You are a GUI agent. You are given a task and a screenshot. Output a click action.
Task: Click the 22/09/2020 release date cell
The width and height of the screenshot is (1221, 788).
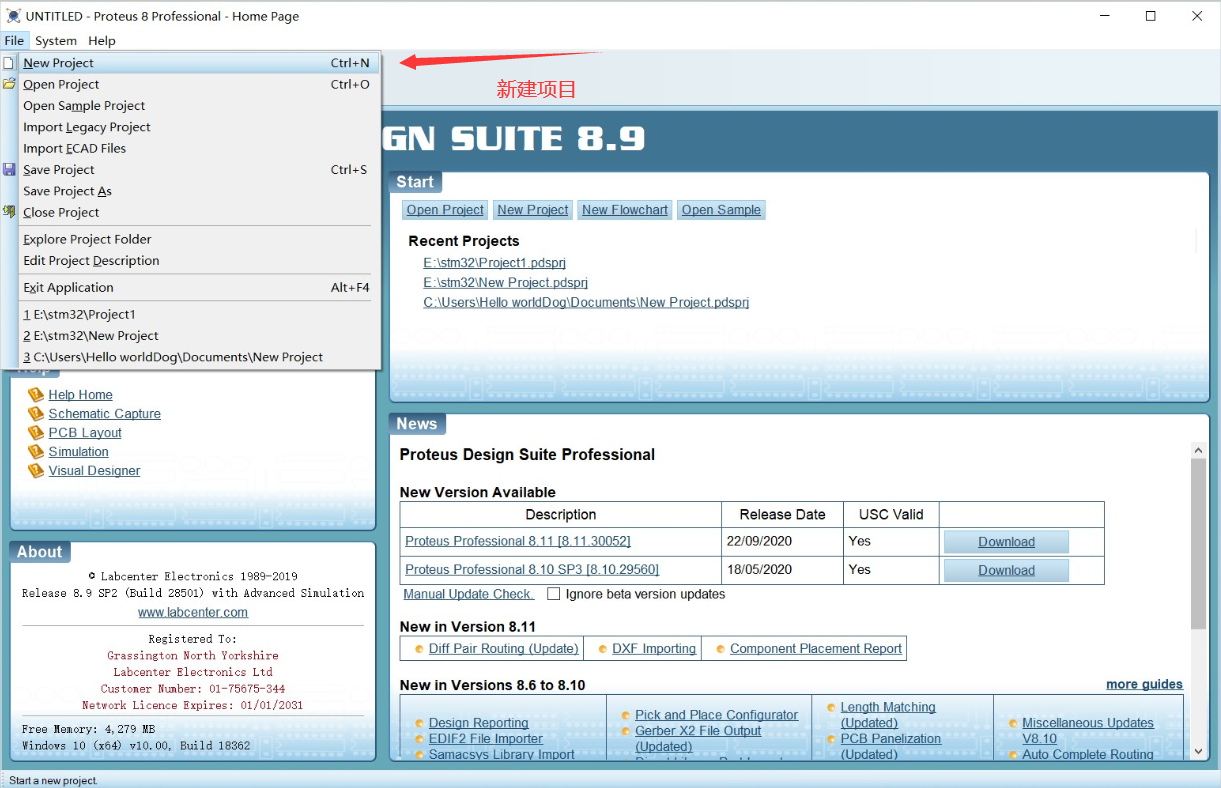coord(782,541)
